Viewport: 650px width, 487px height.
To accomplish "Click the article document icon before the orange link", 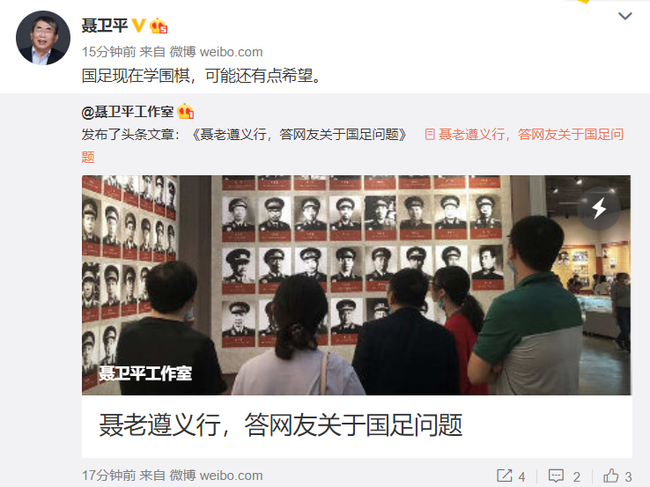I will [430, 134].
